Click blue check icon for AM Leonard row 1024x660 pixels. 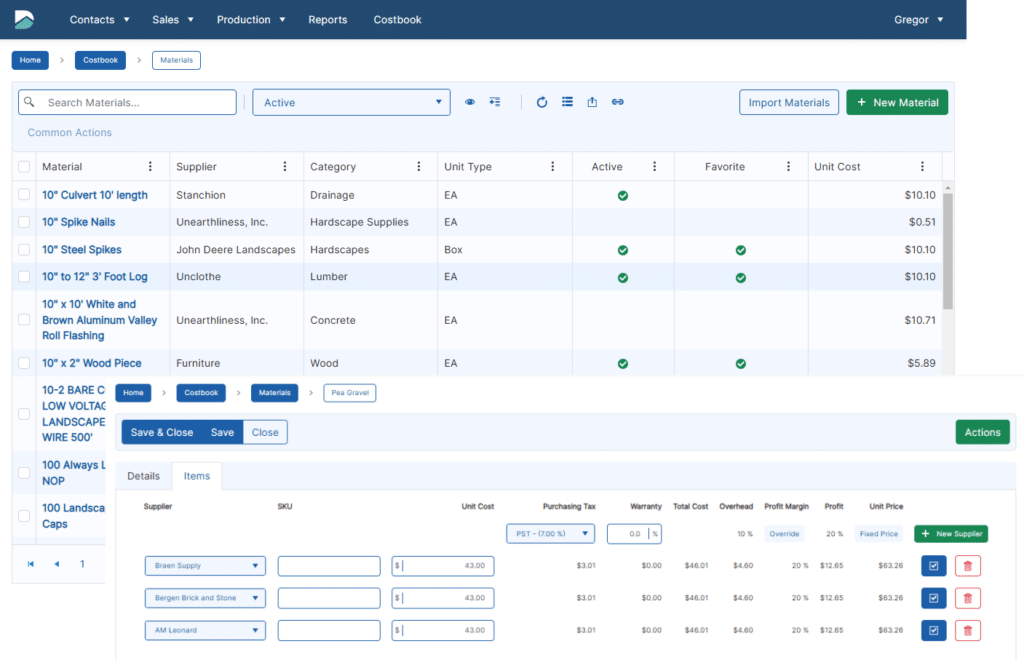point(933,630)
